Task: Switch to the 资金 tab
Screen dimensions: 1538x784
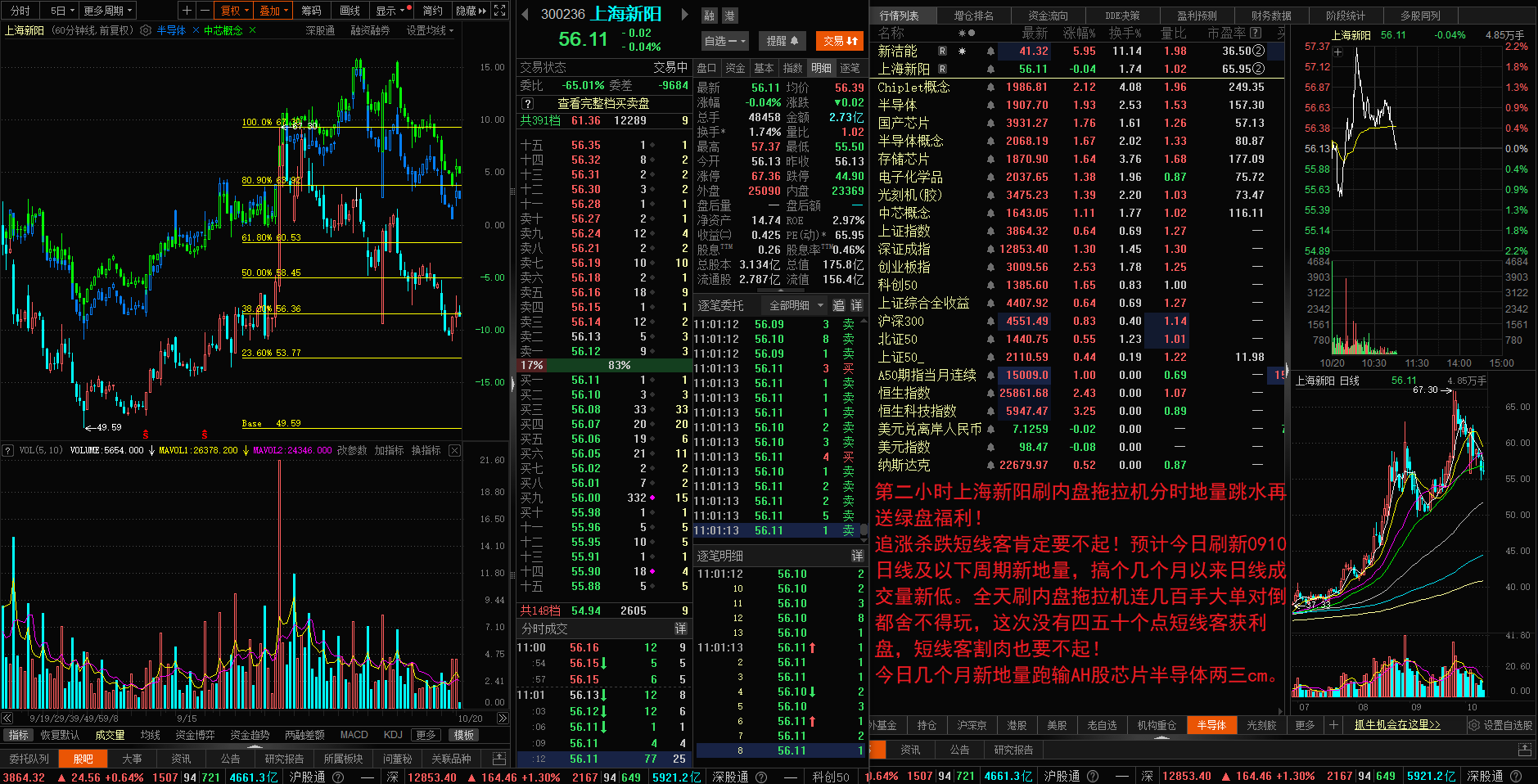Action: click(x=735, y=68)
